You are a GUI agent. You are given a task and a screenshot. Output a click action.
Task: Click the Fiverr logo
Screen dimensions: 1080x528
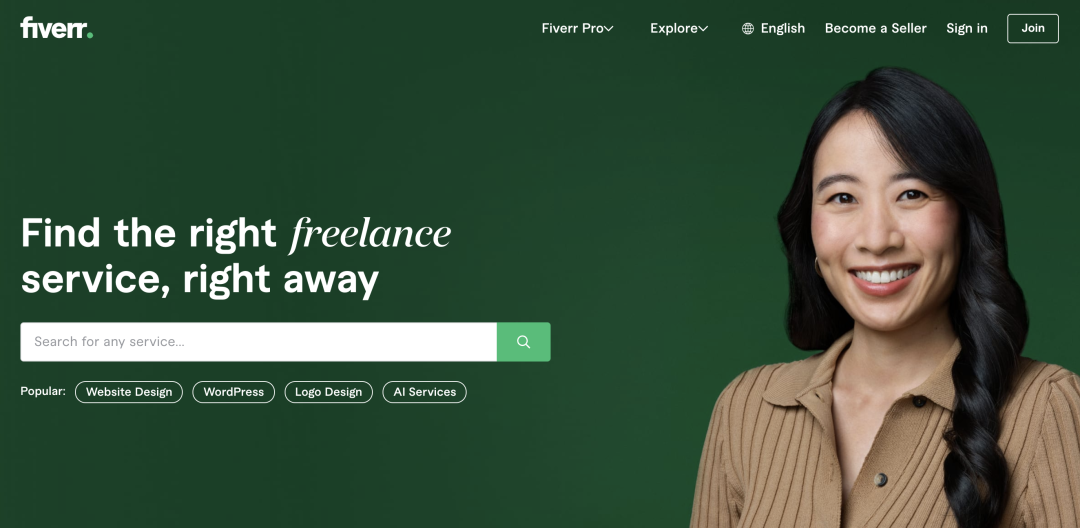point(56,28)
